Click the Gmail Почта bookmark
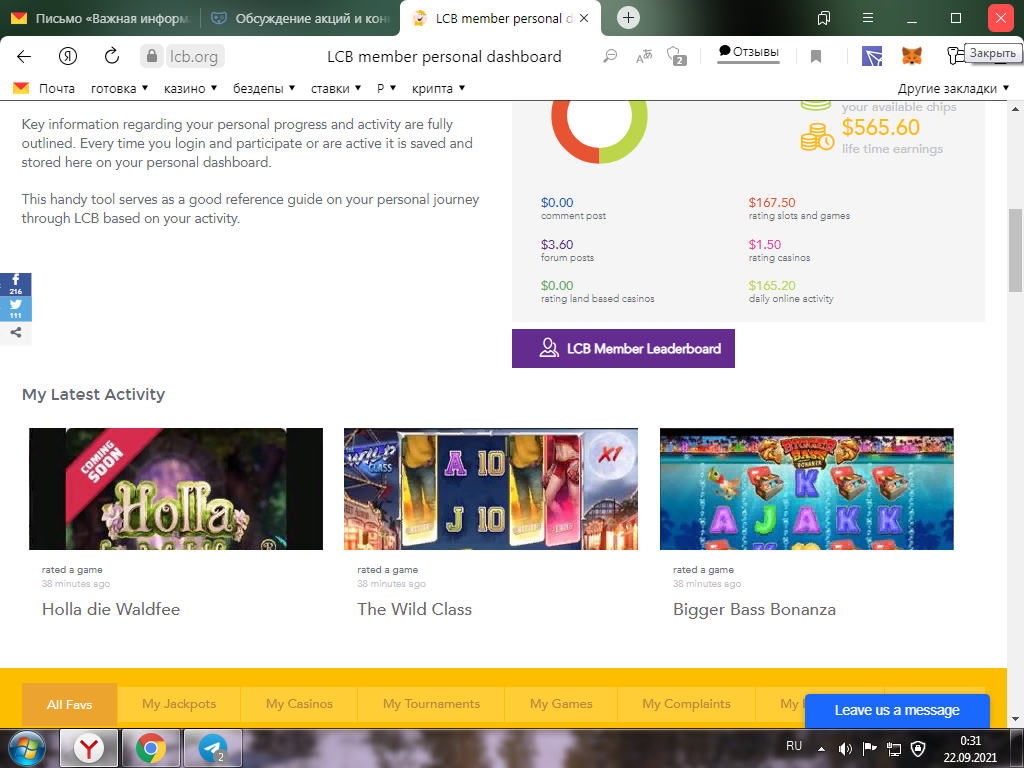Image resolution: width=1024 pixels, height=768 pixels. click(x=44, y=88)
